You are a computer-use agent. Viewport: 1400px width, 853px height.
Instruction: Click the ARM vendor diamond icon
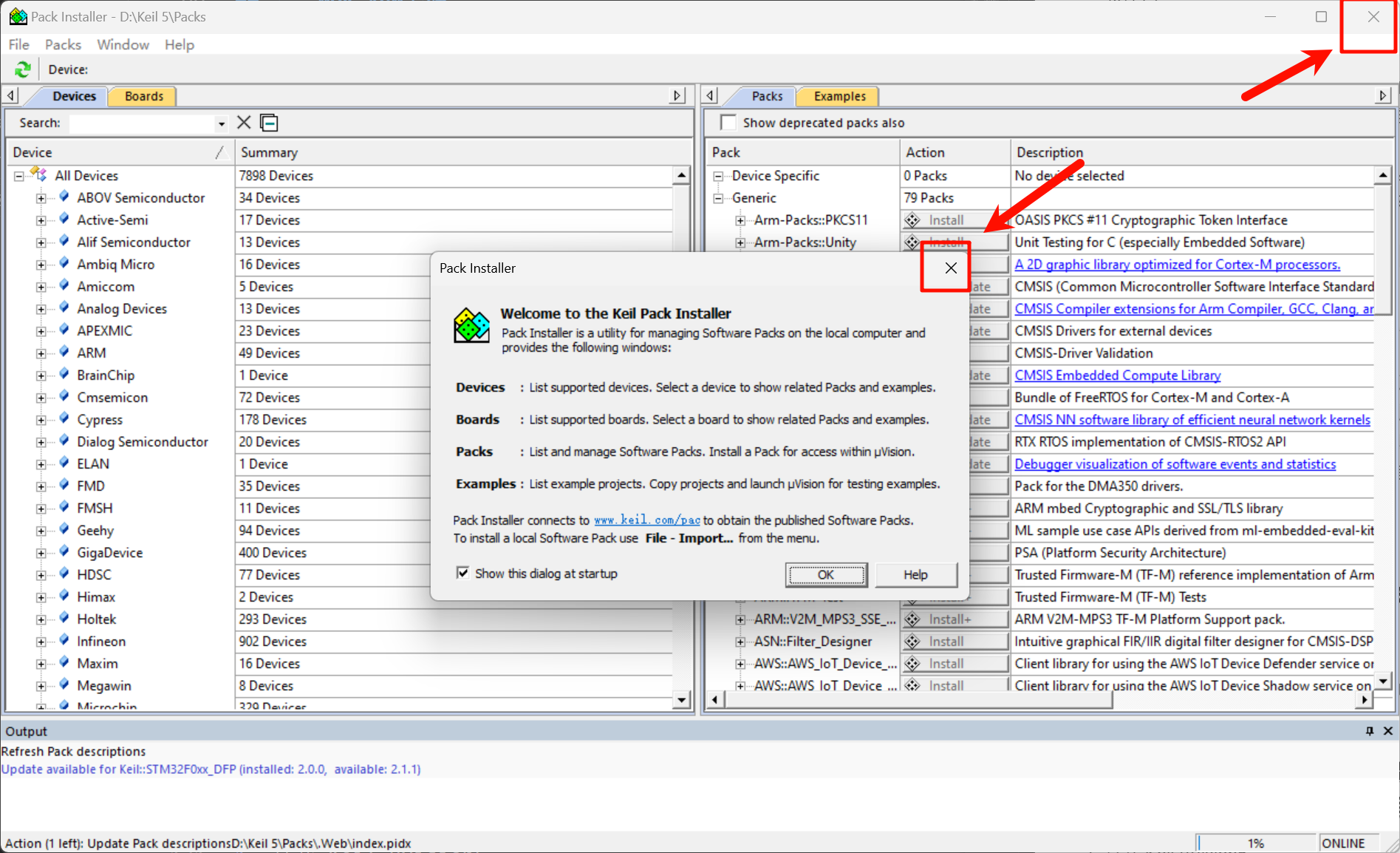click(x=64, y=353)
